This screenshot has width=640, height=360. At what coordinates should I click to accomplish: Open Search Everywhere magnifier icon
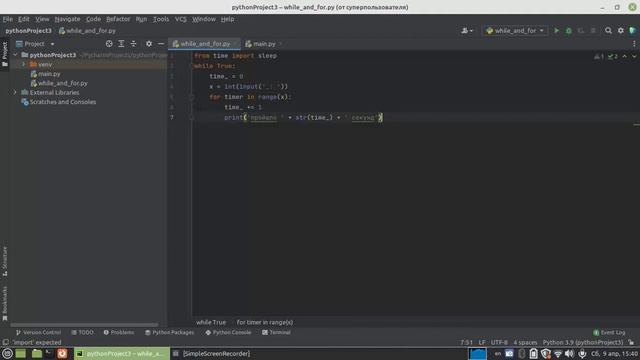point(608,31)
